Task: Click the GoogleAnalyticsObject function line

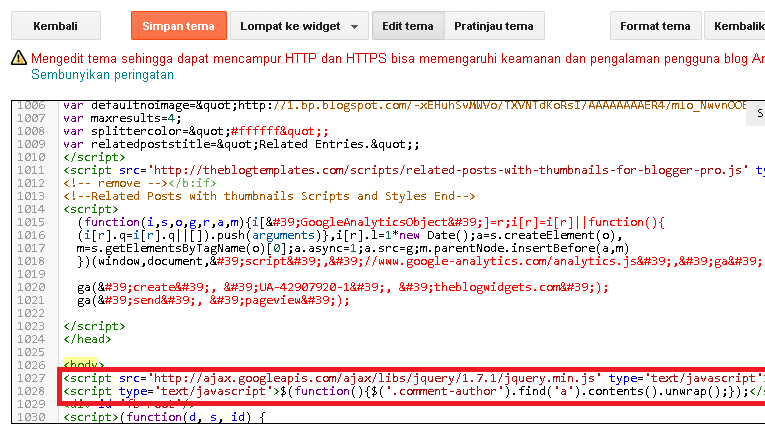Action: 371,222
